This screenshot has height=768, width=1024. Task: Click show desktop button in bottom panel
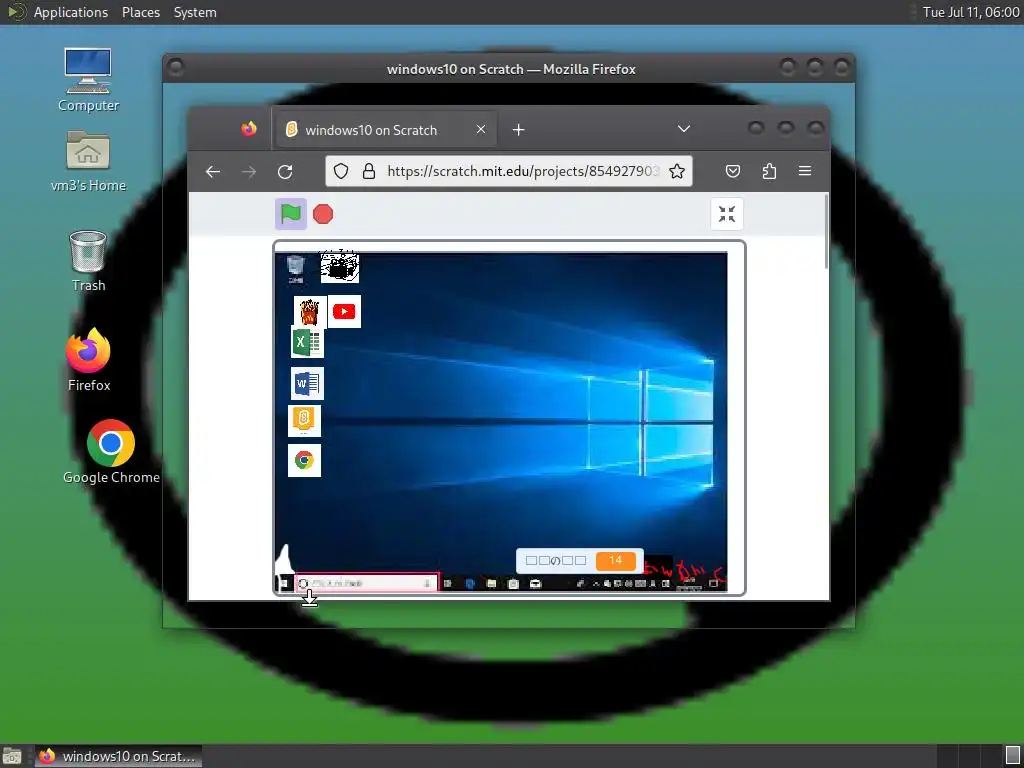coord(12,756)
